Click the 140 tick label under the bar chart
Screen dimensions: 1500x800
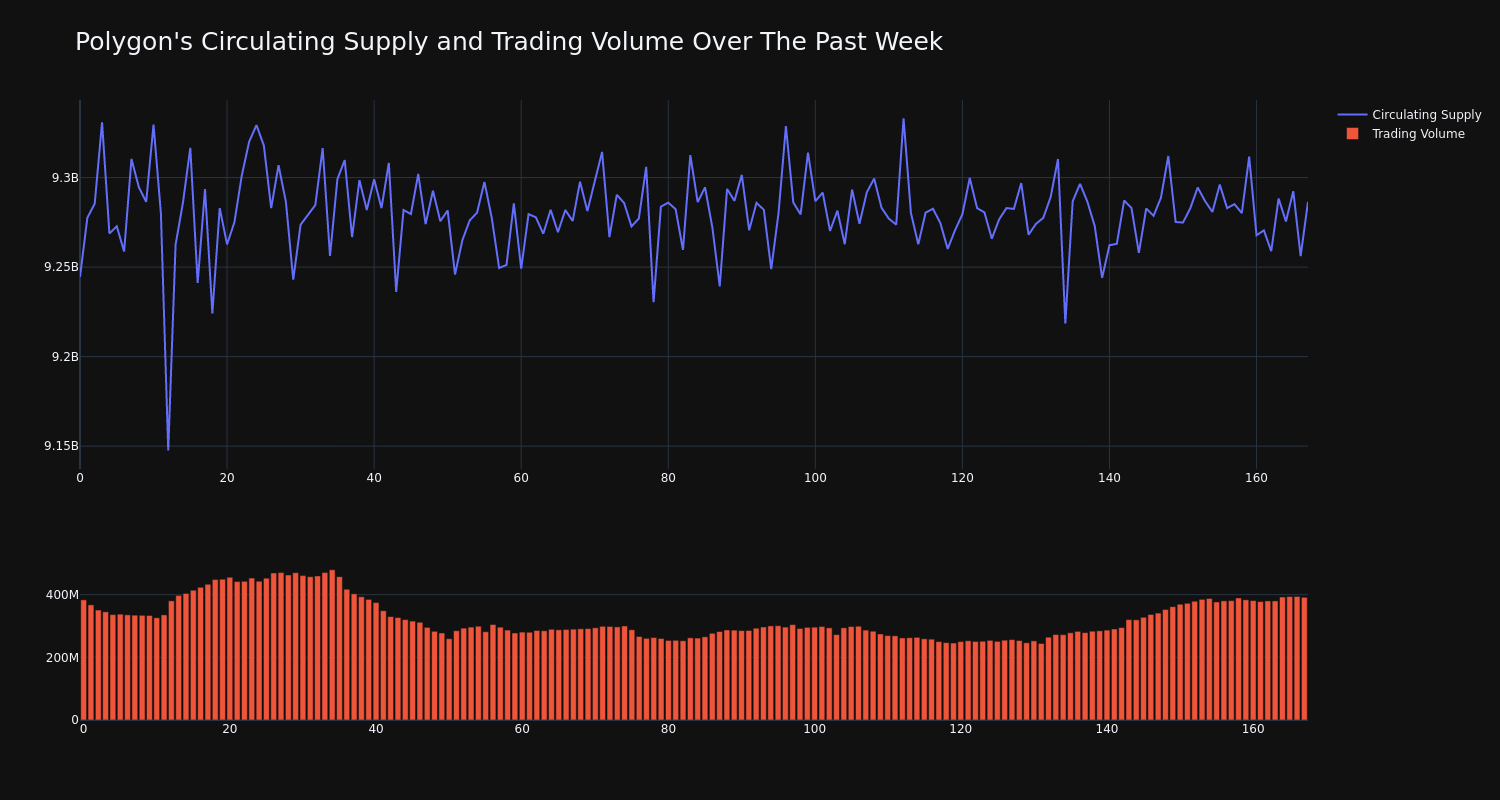point(1107,729)
